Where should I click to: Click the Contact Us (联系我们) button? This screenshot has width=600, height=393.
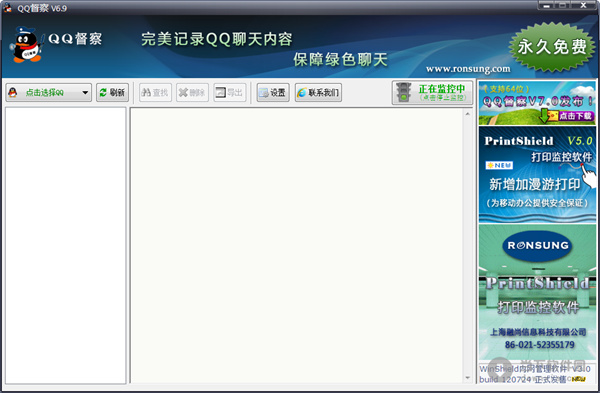tap(318, 93)
